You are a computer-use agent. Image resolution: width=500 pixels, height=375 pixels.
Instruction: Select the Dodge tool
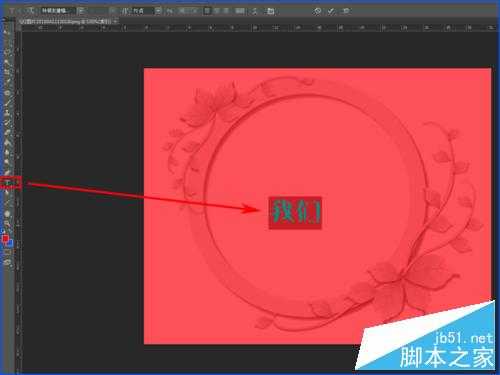pyautogui.click(x=7, y=163)
